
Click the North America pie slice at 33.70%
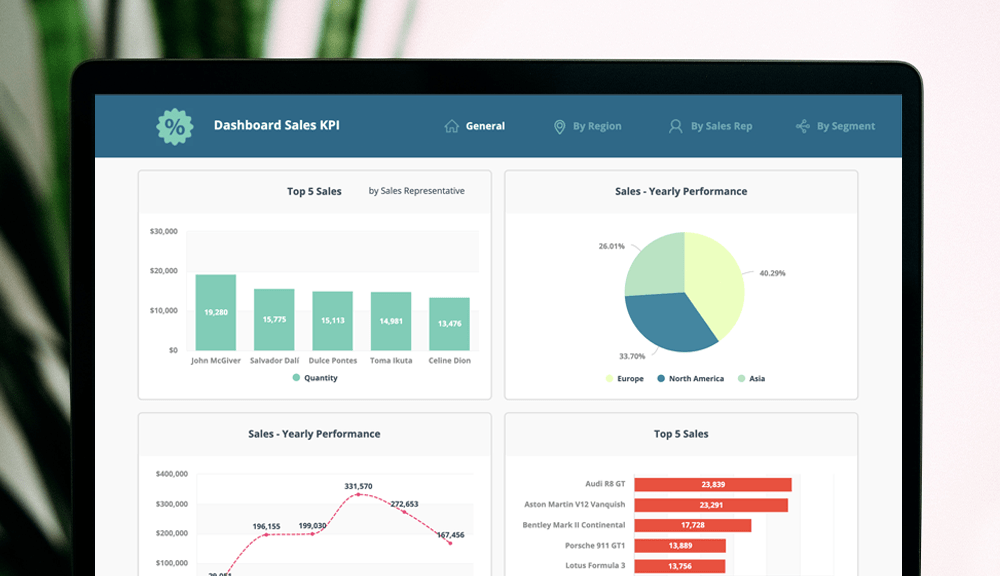[x=670, y=322]
